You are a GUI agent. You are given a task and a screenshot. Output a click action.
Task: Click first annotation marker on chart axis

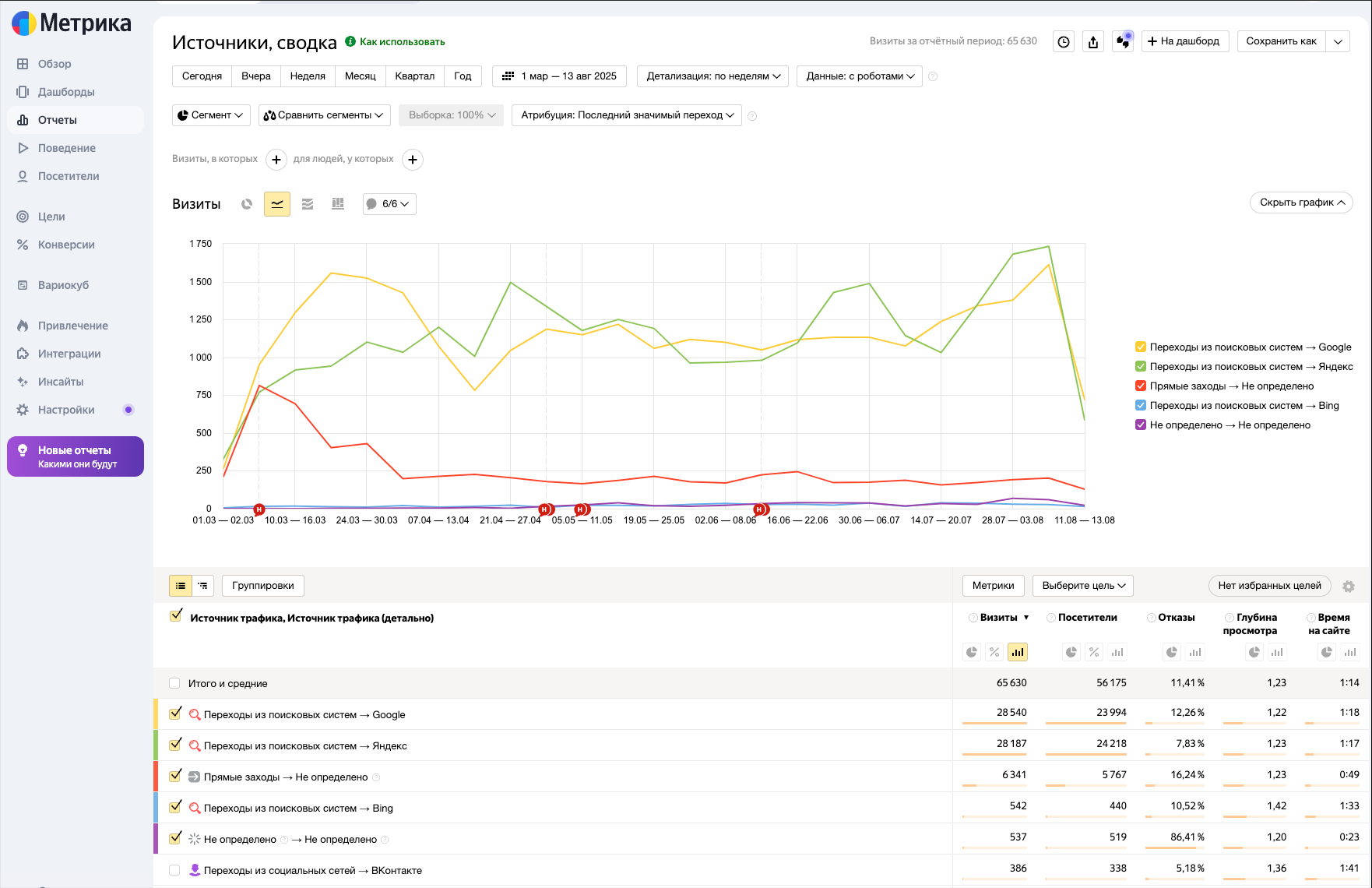tap(259, 509)
